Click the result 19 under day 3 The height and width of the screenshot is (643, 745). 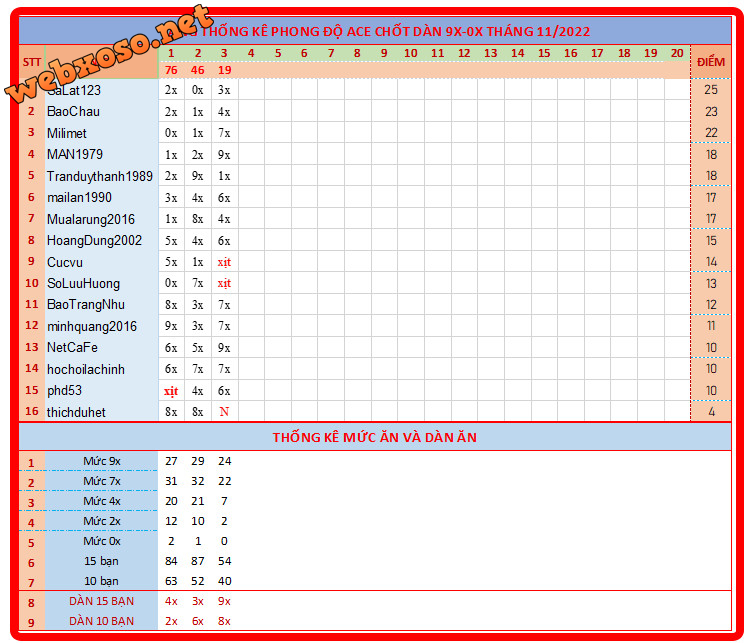click(224, 70)
